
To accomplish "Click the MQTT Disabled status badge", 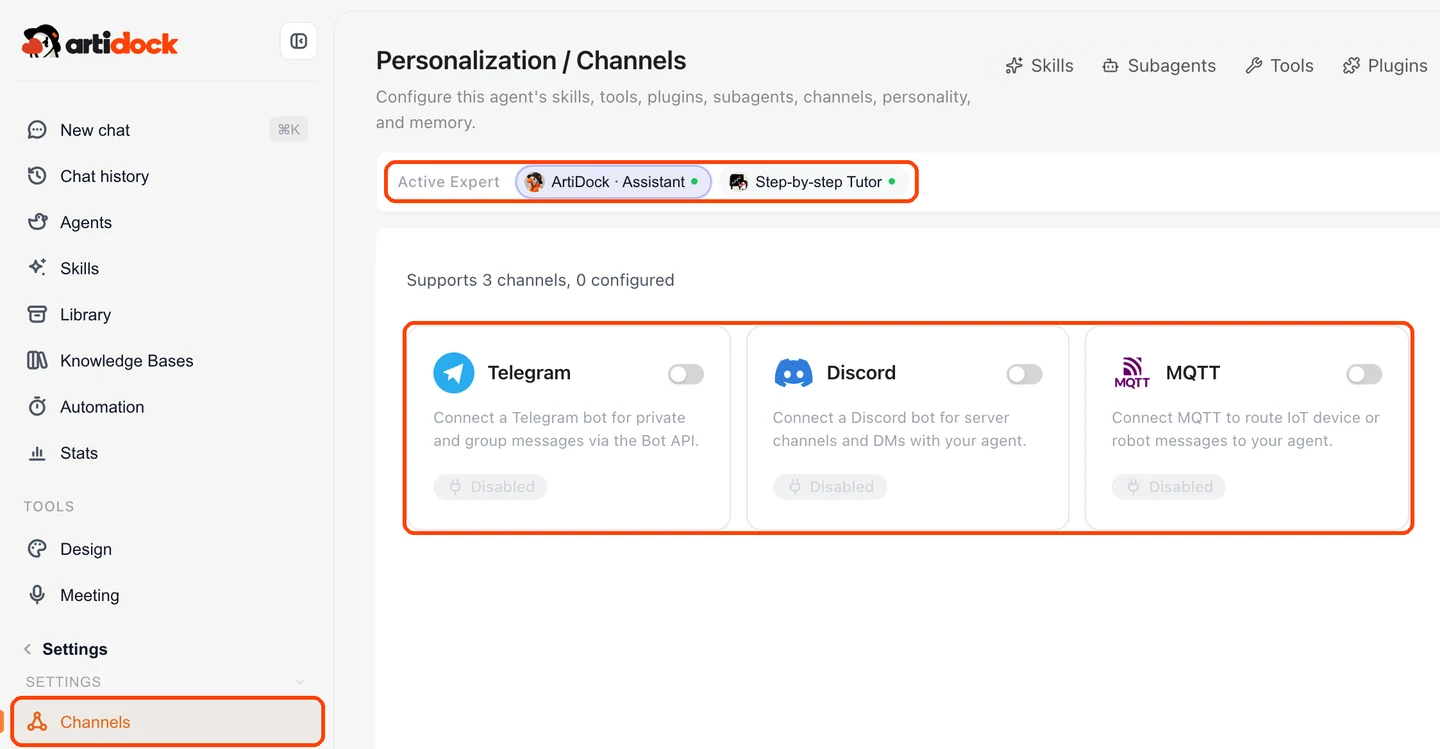I will click(x=1169, y=487).
